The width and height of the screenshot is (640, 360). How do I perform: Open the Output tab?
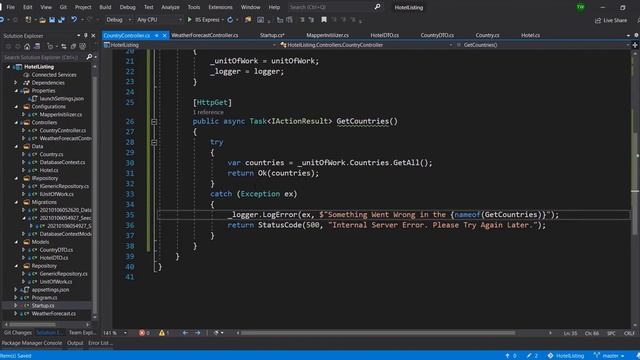(x=75, y=343)
